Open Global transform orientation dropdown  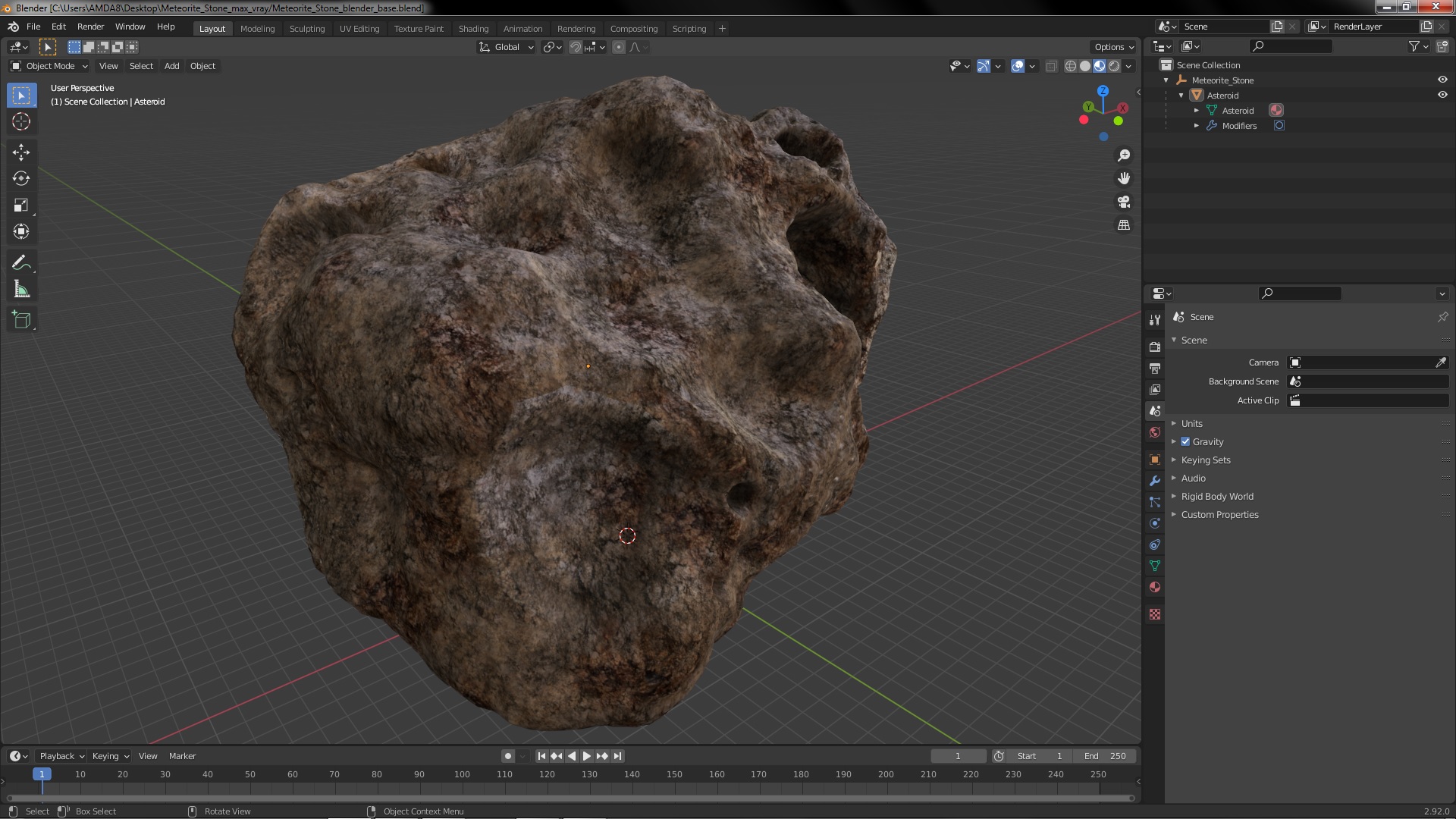(x=506, y=47)
